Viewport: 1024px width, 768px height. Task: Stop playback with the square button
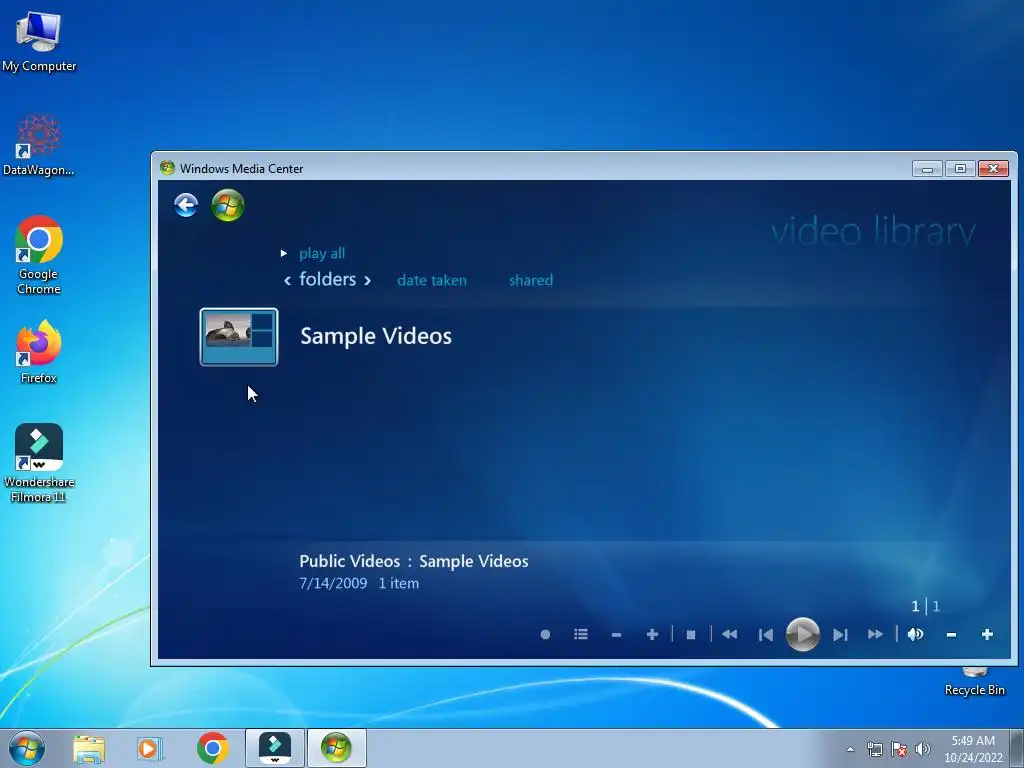click(691, 635)
